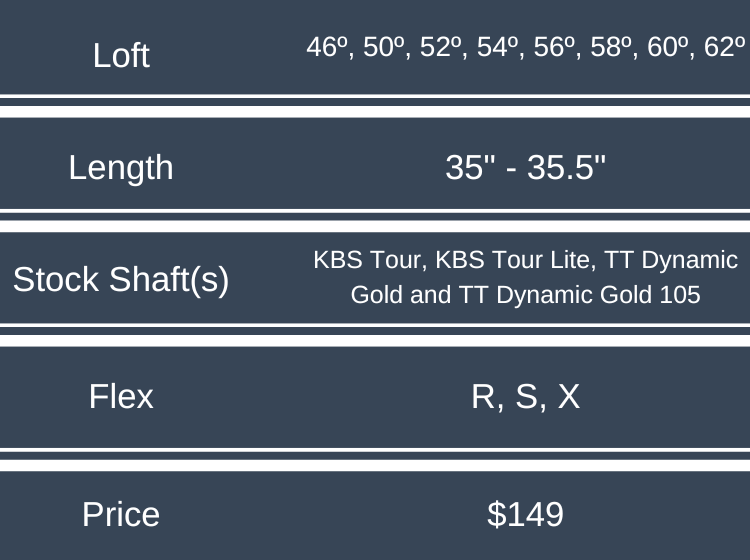Click the $149 price value
This screenshot has height=560, width=750.
[526, 514]
